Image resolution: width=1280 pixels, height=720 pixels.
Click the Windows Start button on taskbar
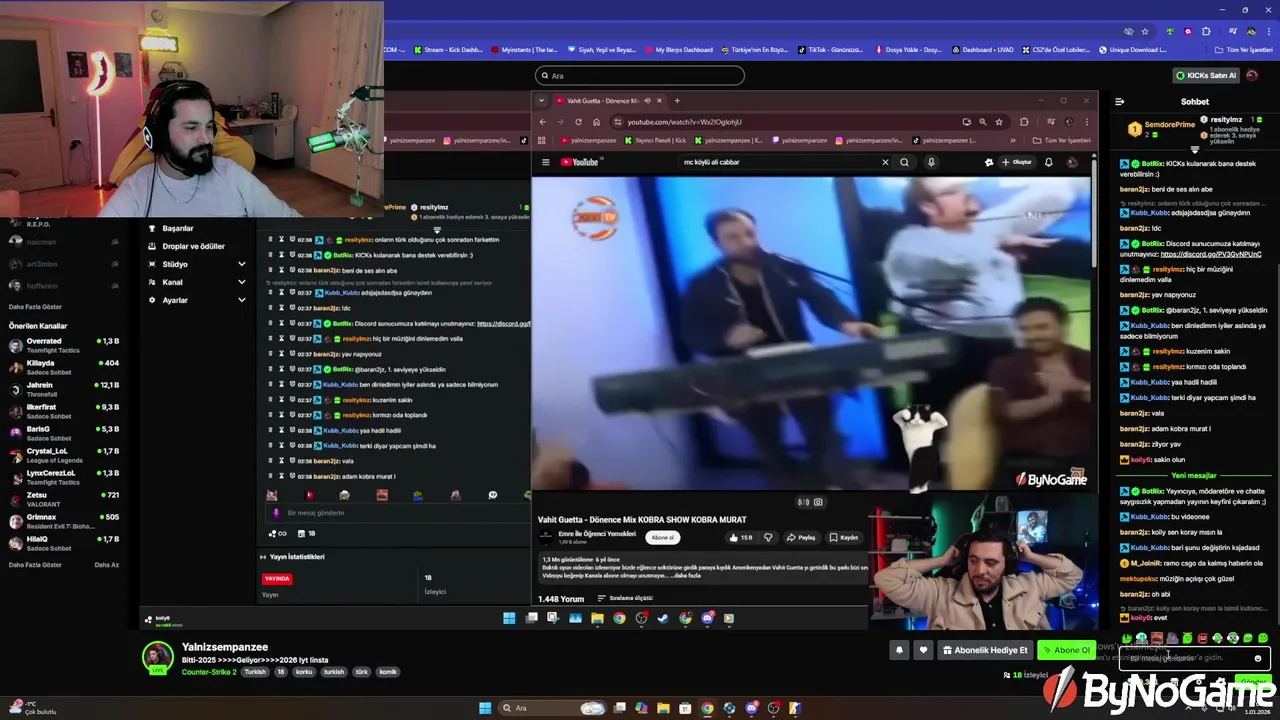click(x=485, y=708)
